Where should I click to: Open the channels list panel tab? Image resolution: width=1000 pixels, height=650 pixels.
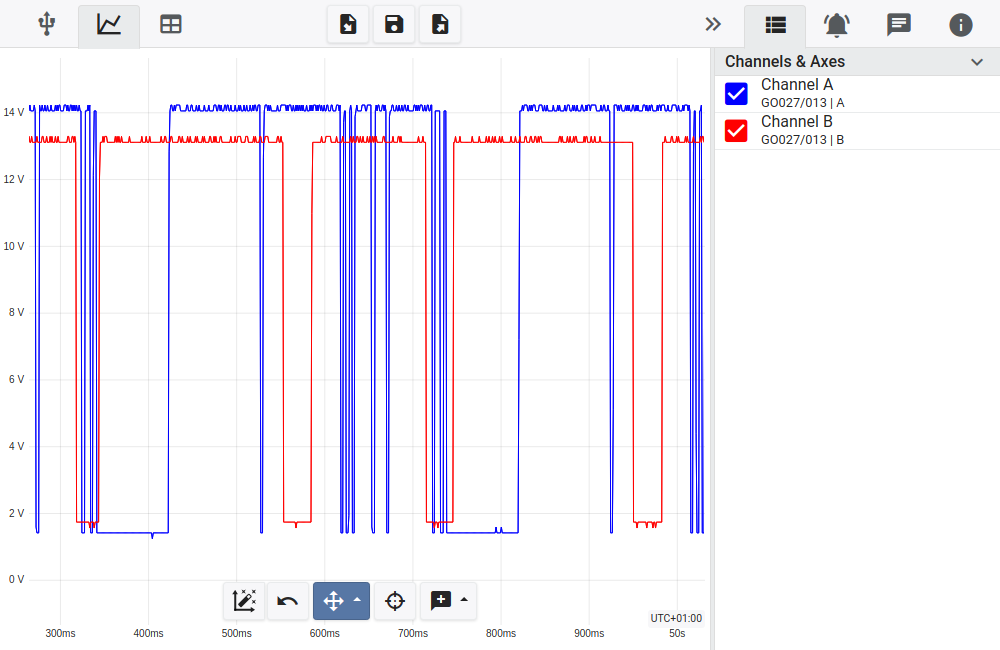coord(775,25)
